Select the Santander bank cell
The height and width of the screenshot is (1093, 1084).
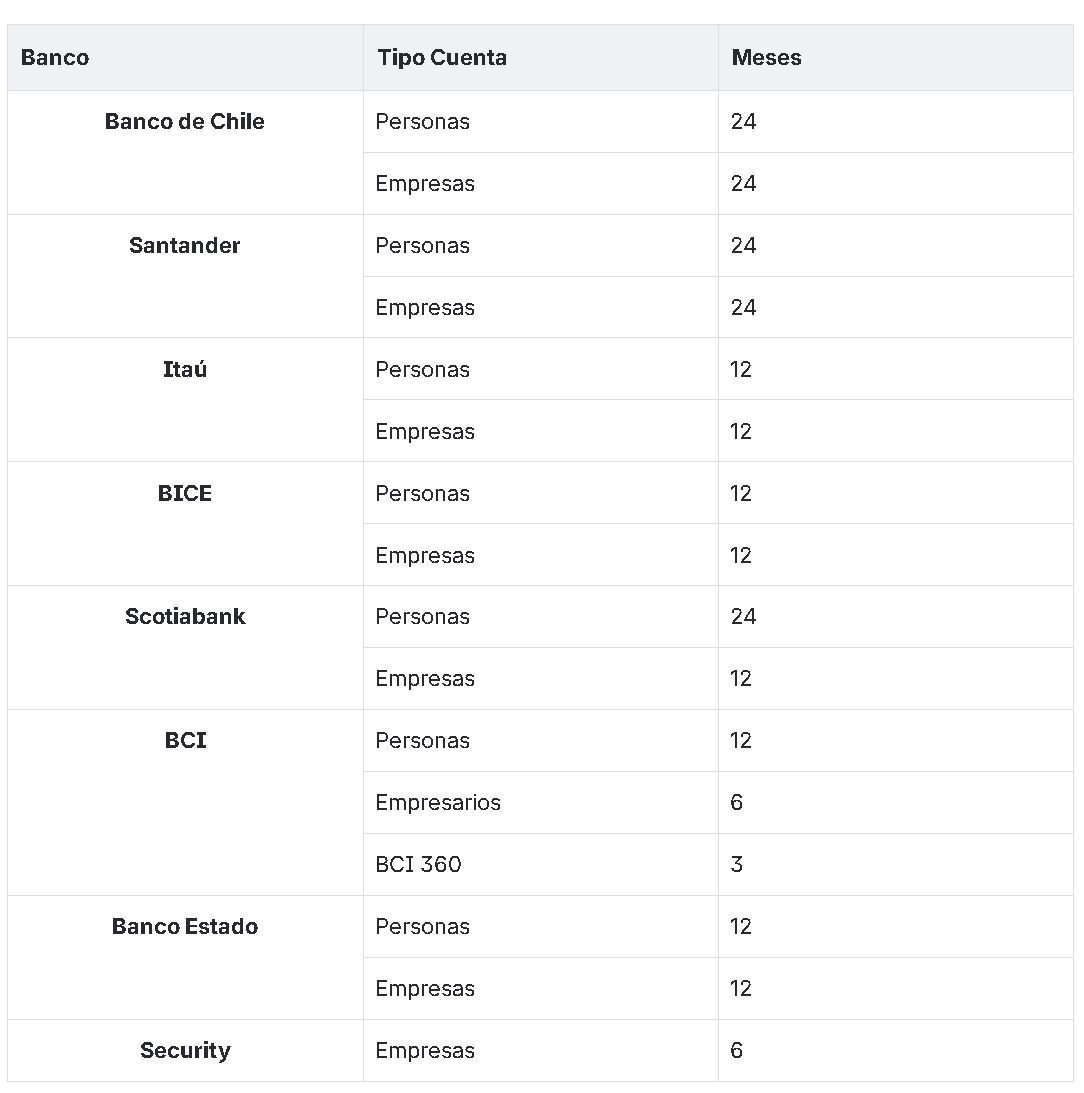(185, 246)
